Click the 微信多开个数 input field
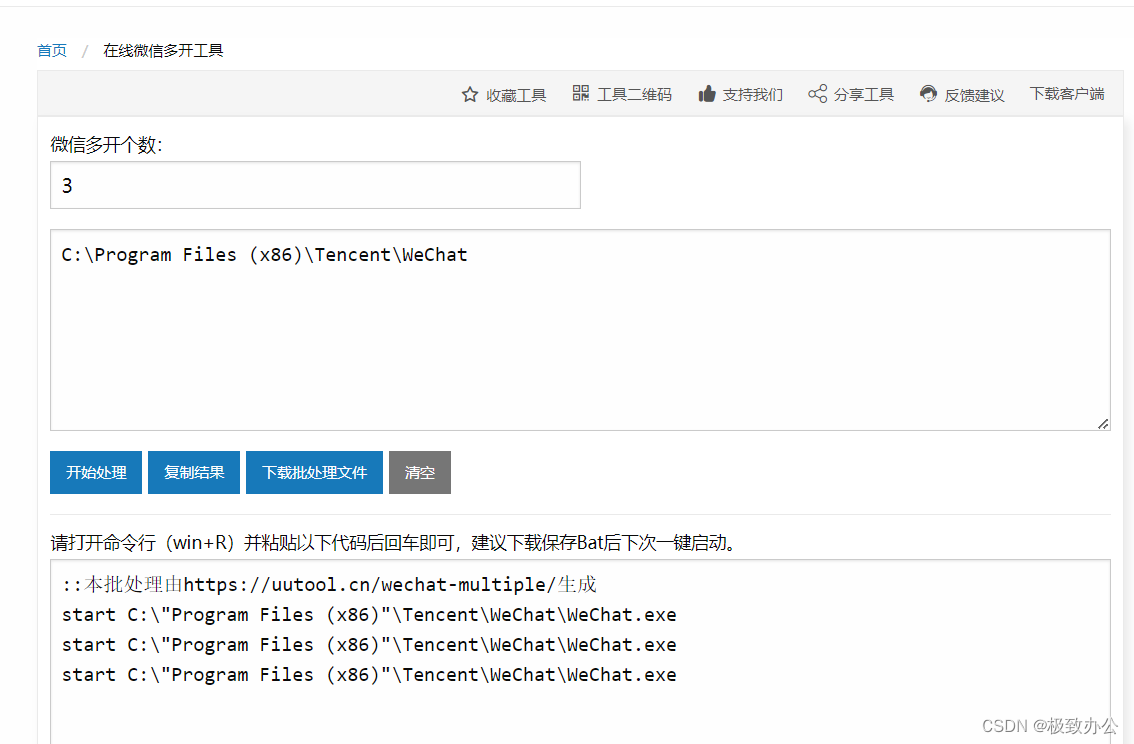Viewport: 1134px width, 744px height. click(315, 185)
